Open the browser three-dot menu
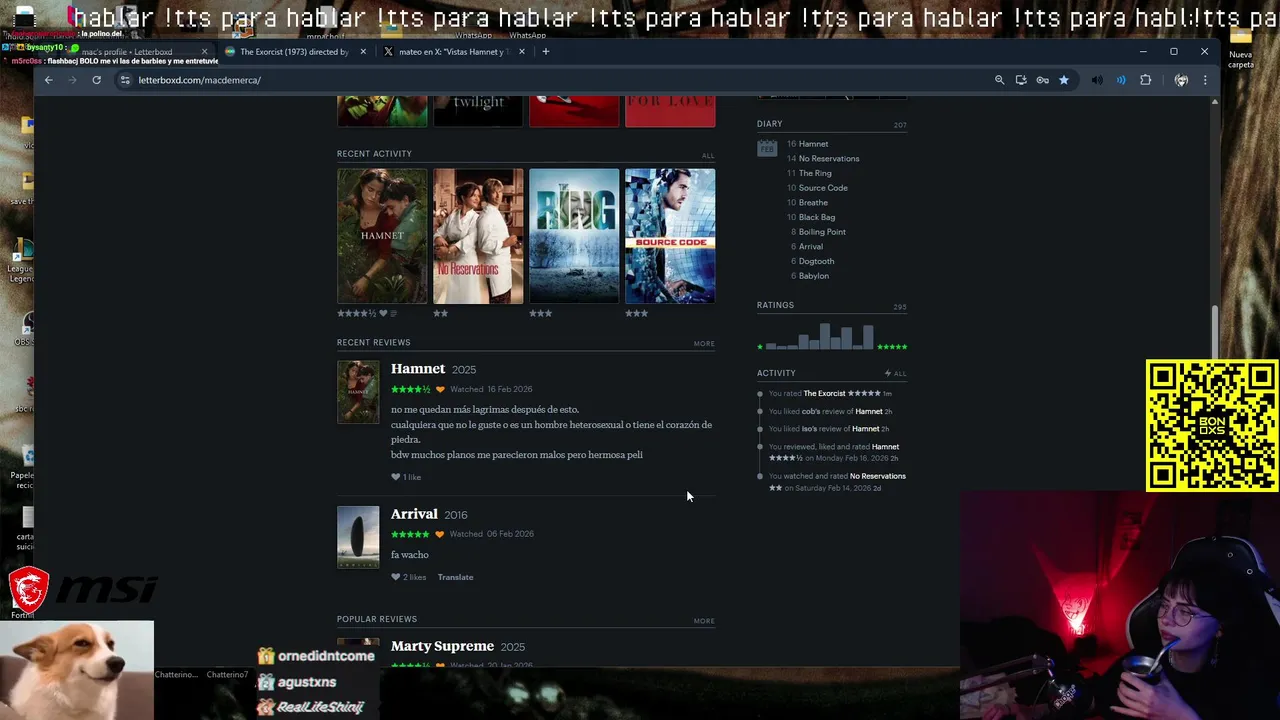 (1205, 80)
